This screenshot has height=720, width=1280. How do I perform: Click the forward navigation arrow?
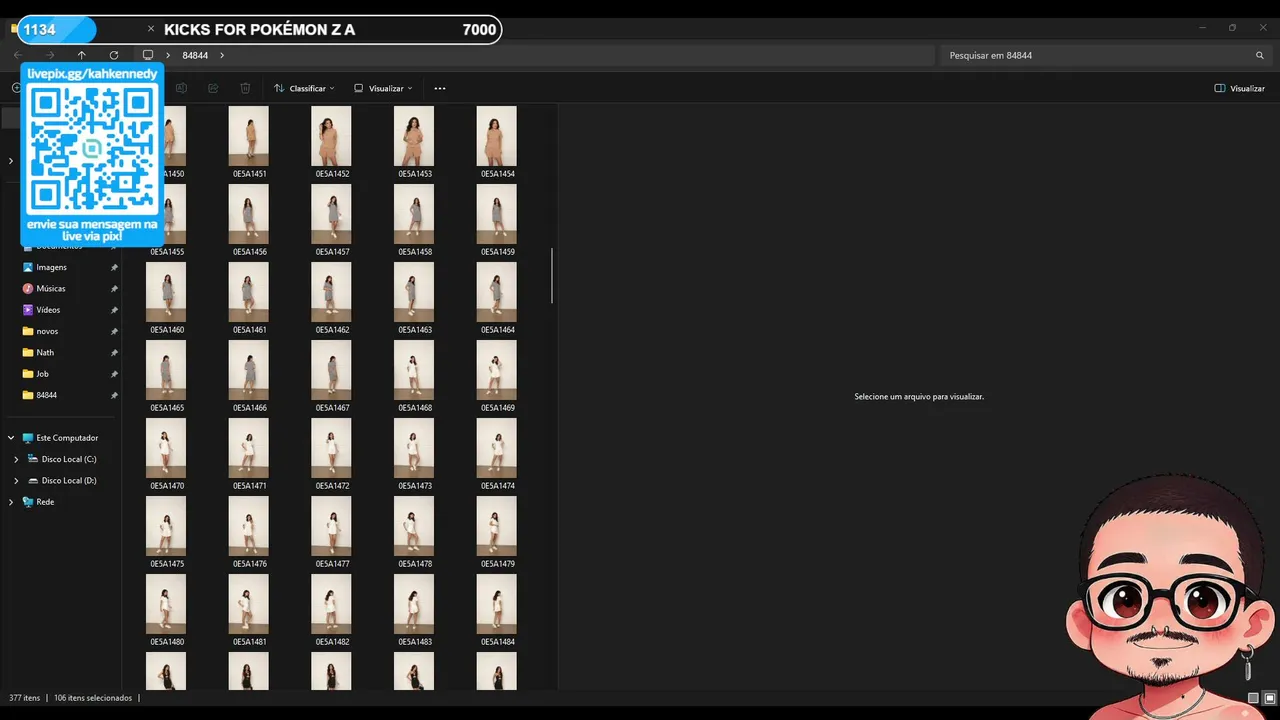50,55
